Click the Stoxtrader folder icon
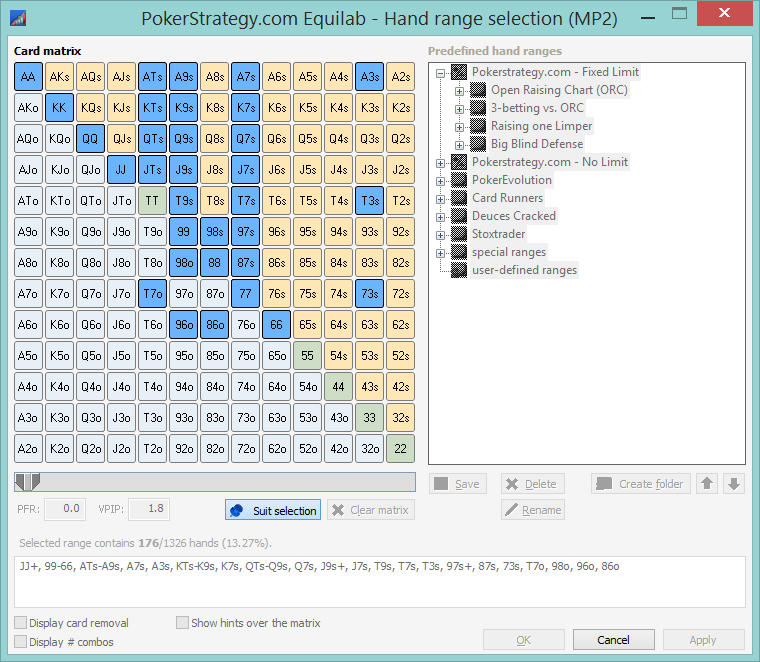Screen dimensions: 760x662 click(x=459, y=234)
